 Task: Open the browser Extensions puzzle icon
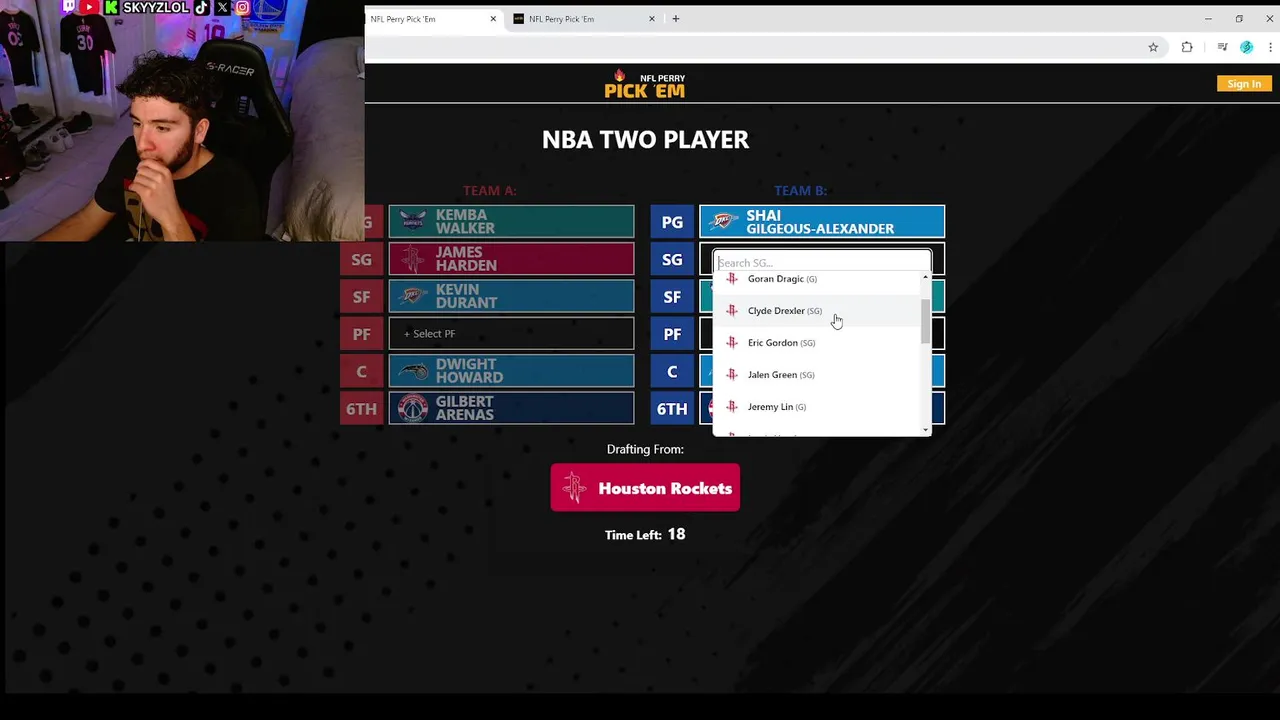(1187, 47)
